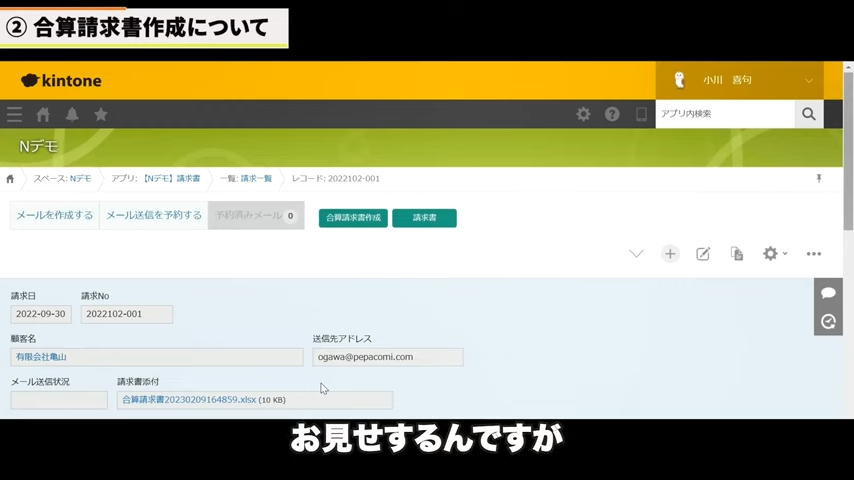Click メールを作成する tab
The image size is (854, 480).
pos(54,215)
